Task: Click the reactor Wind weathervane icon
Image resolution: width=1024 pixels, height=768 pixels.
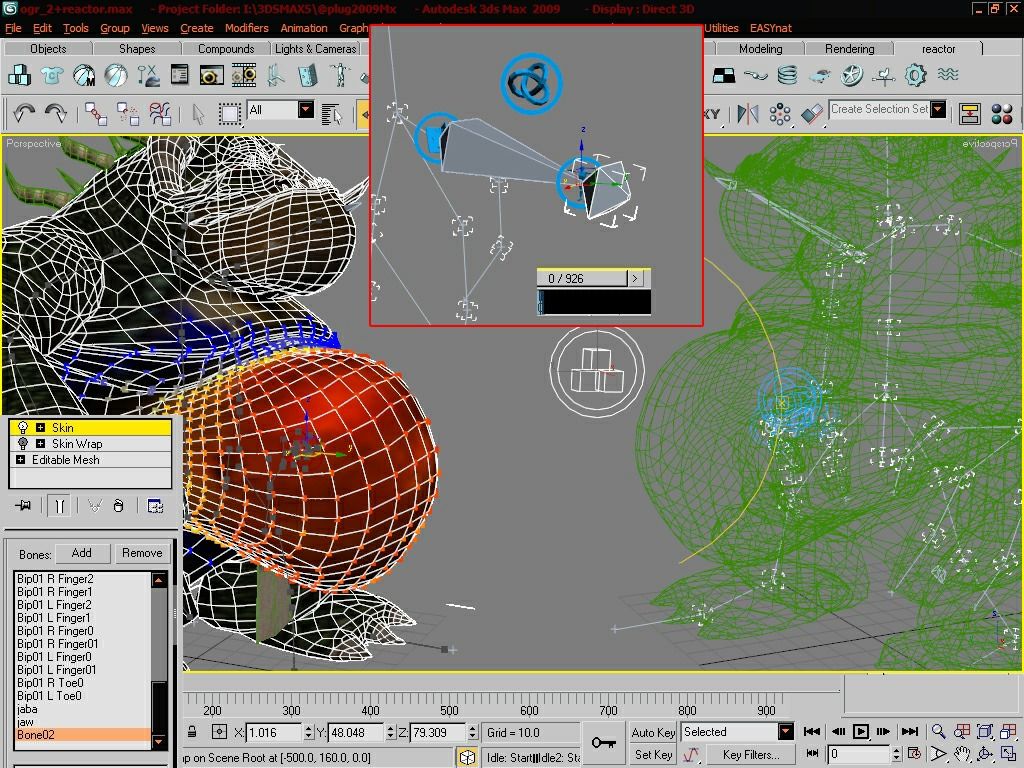Action: [x=884, y=76]
